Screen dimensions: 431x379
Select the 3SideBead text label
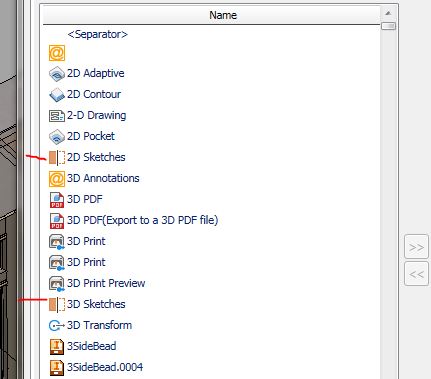point(91,346)
